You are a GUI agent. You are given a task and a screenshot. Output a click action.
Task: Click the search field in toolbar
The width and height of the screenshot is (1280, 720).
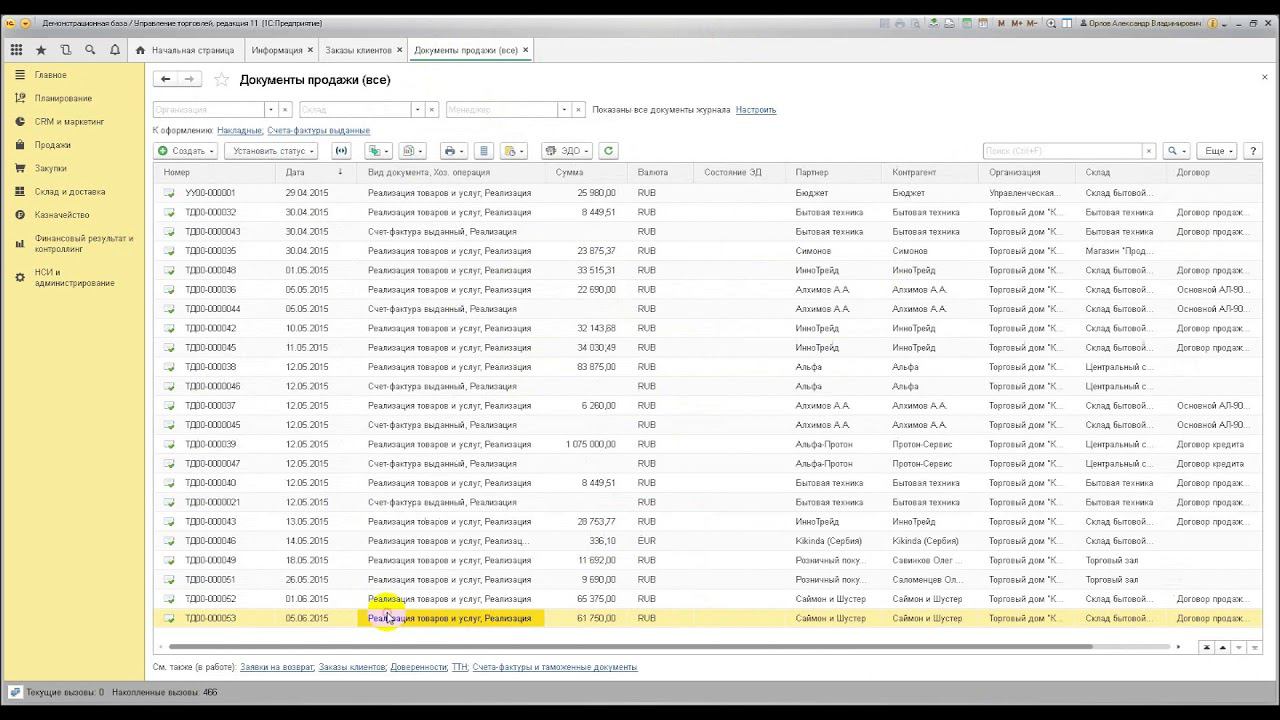(1062, 151)
